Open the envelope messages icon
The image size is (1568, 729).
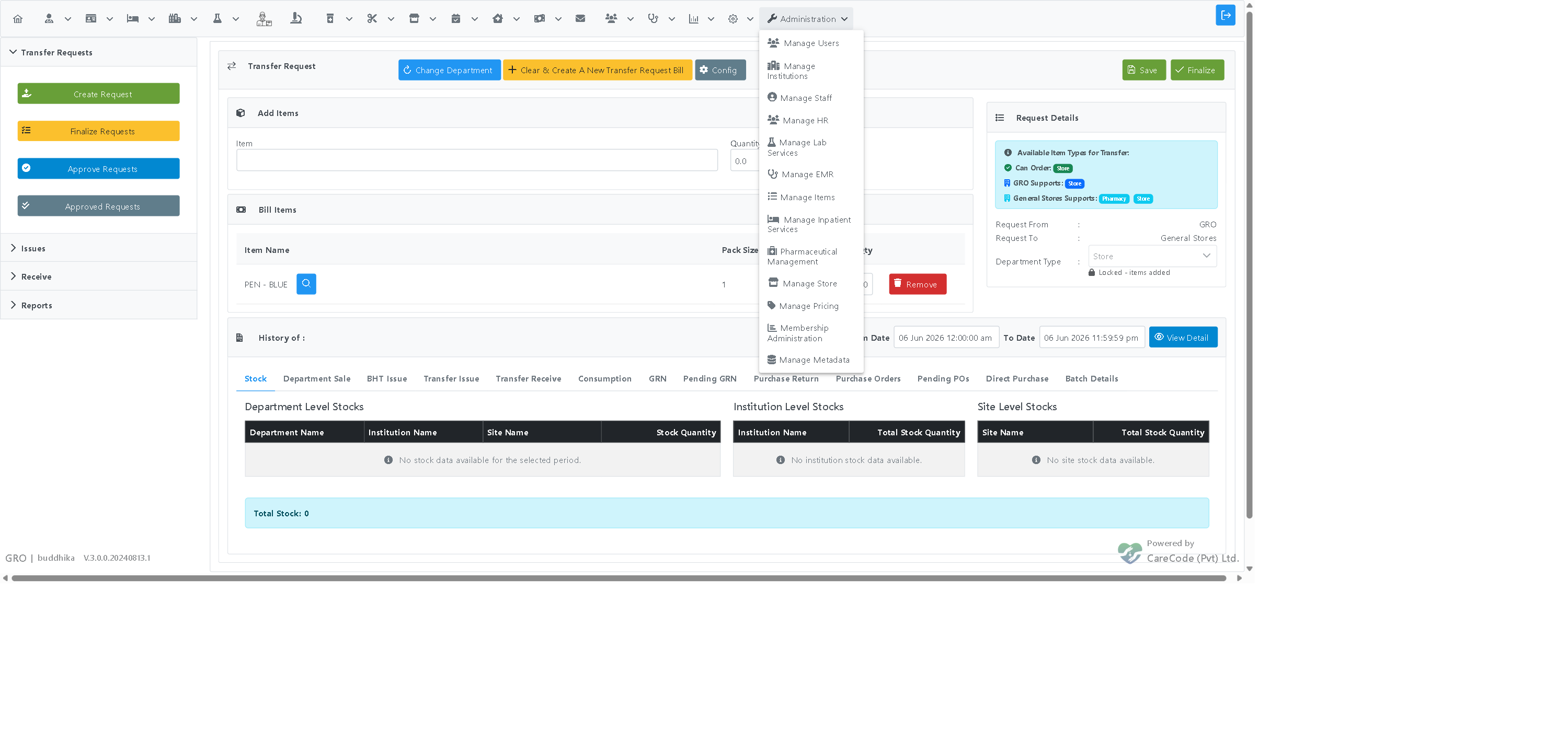pyautogui.click(x=580, y=19)
